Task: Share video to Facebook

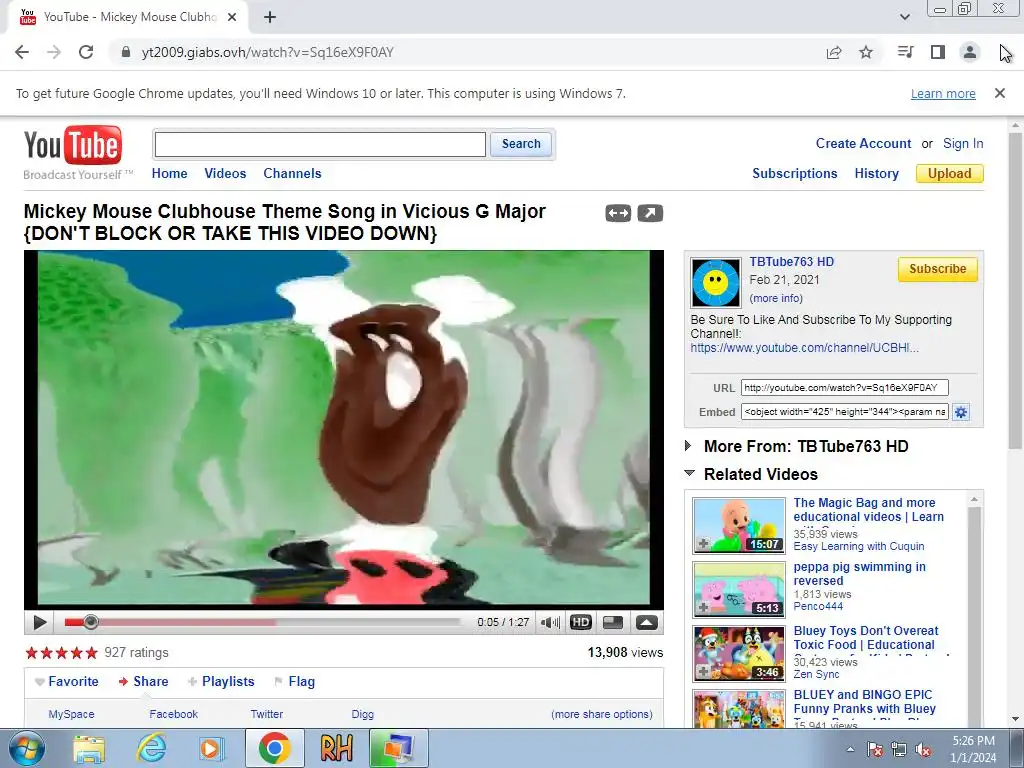Action: pyautogui.click(x=173, y=714)
